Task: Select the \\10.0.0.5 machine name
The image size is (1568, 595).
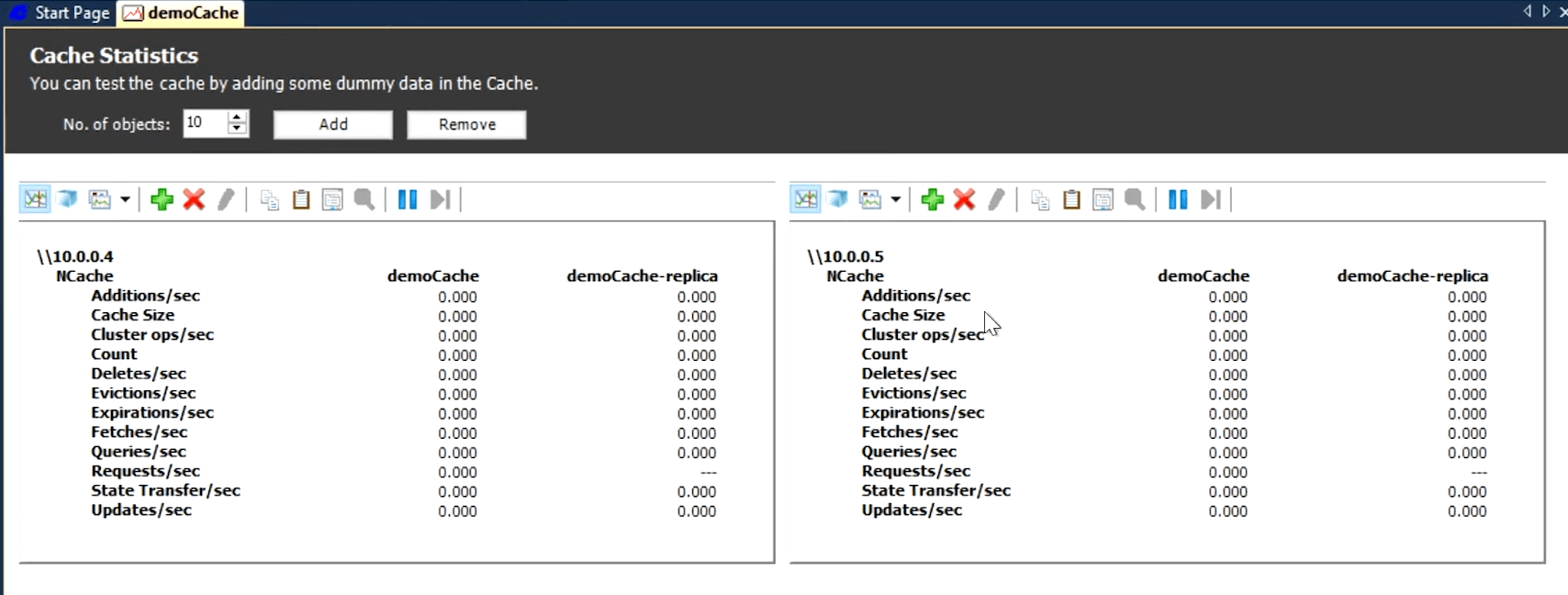Action: tap(846, 256)
